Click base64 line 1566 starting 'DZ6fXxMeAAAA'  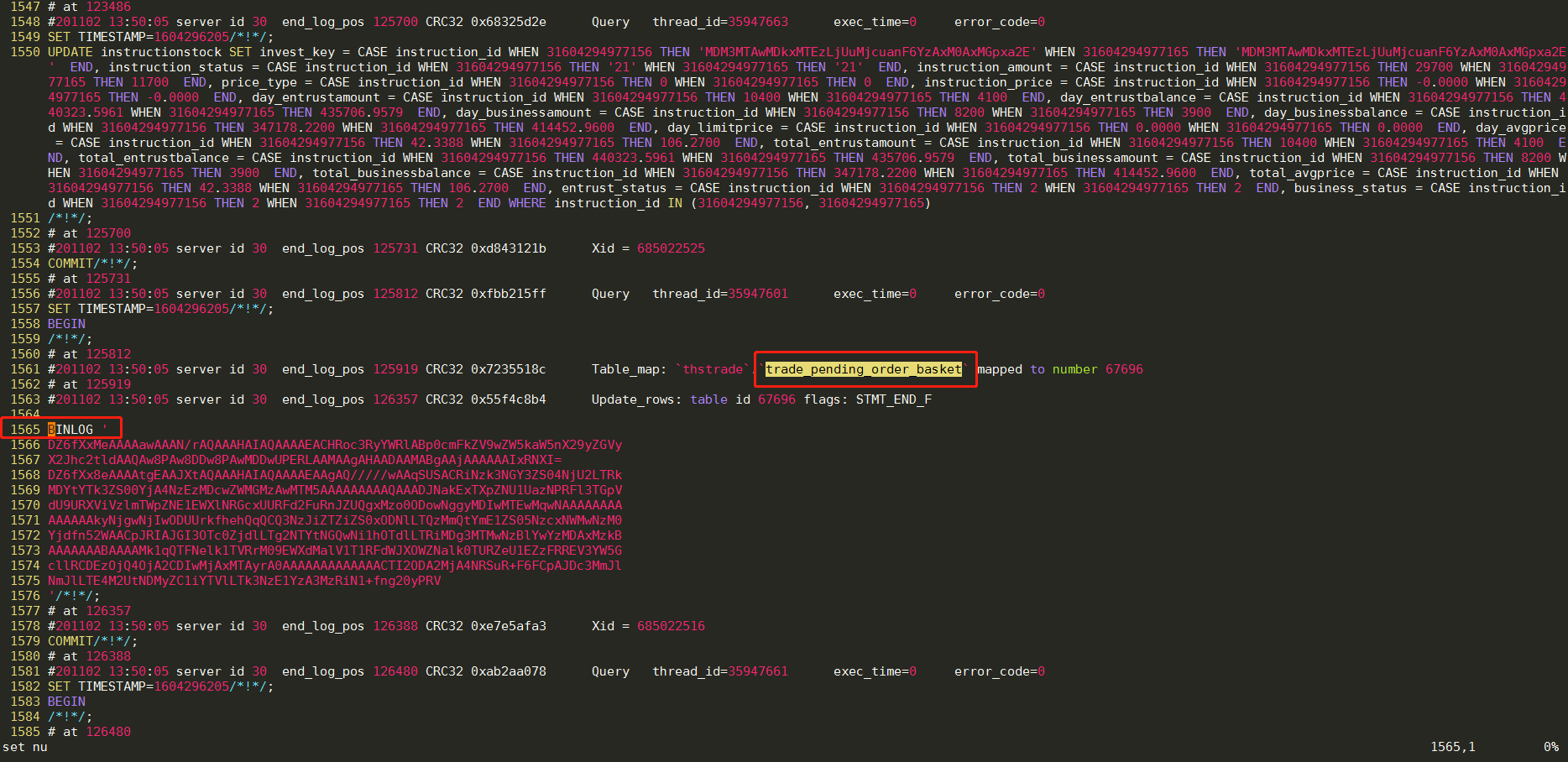tap(335, 445)
